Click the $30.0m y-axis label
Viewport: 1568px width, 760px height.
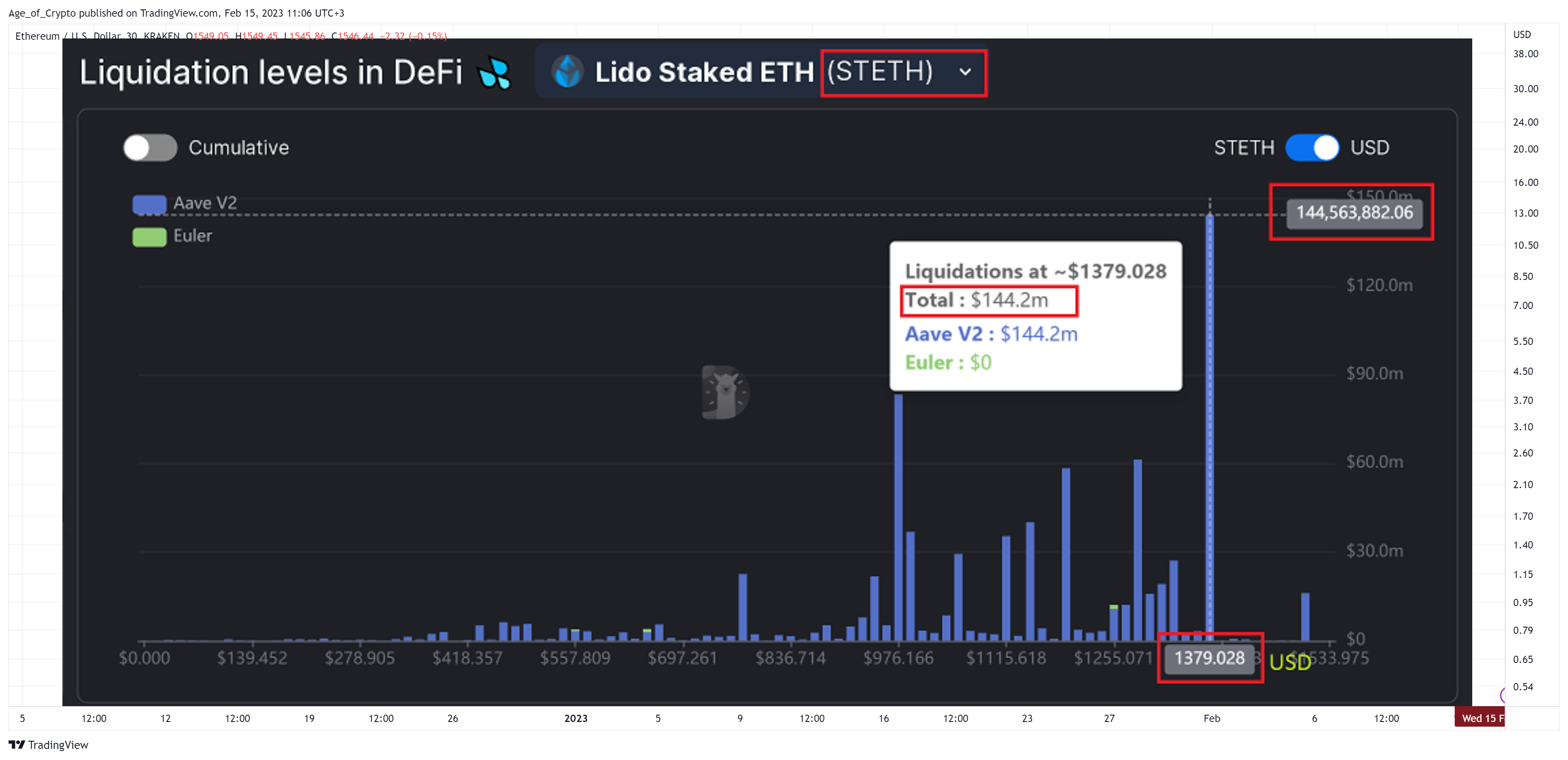click(1374, 551)
